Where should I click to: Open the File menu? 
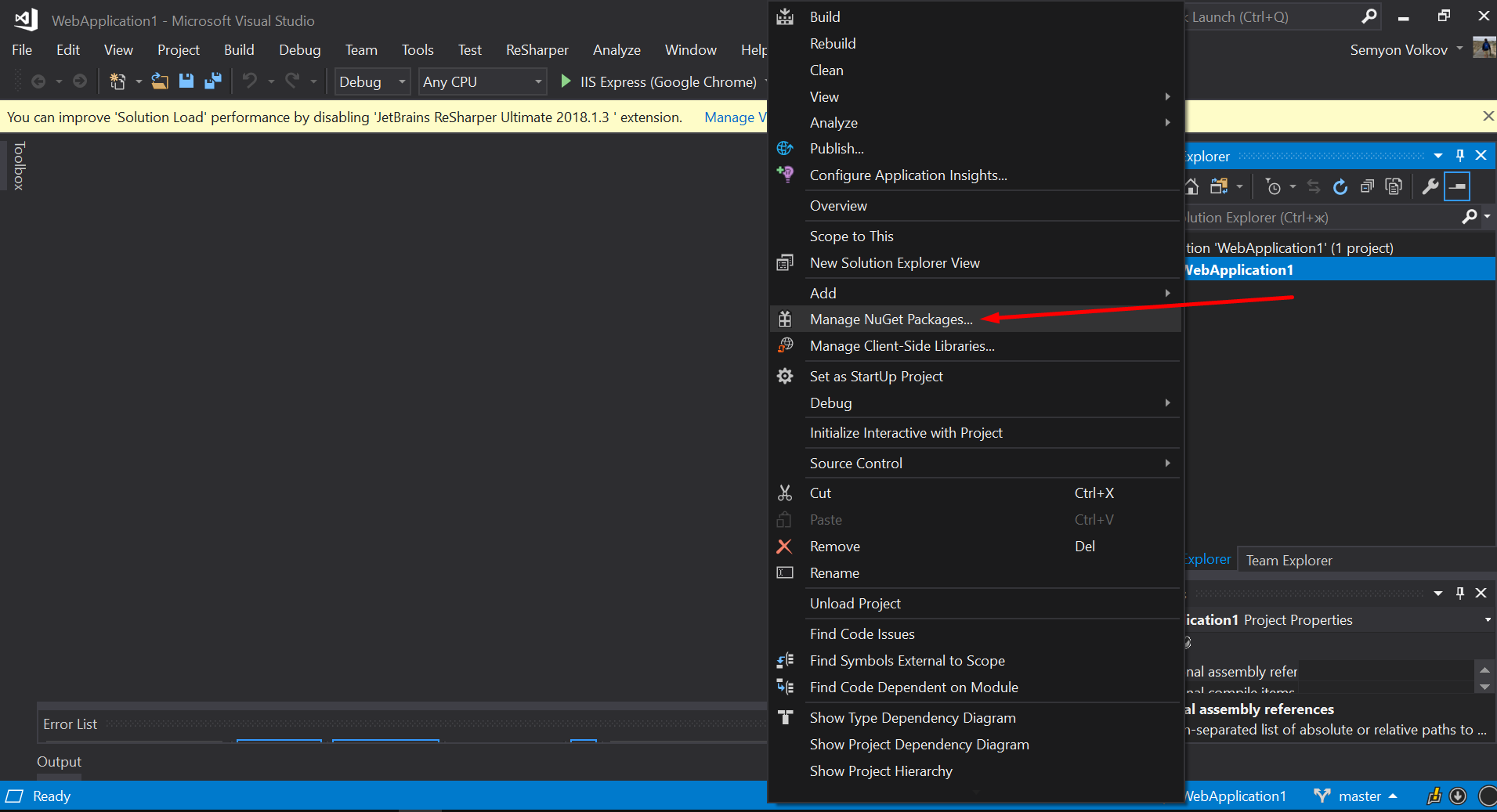coord(22,49)
